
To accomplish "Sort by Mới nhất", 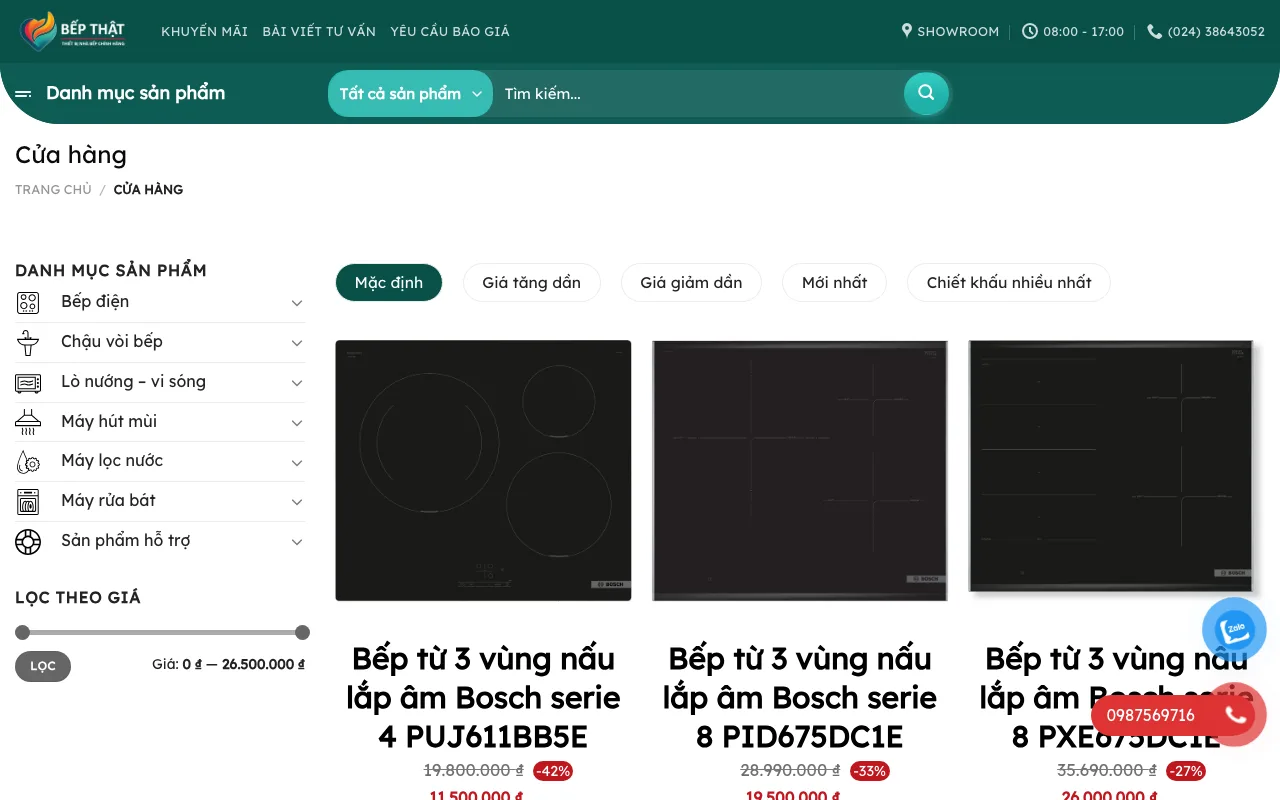I will [834, 282].
